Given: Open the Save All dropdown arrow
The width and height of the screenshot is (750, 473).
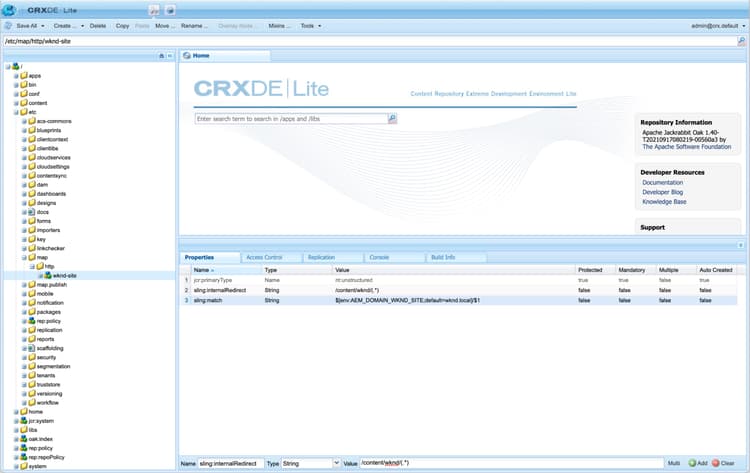Looking at the screenshot, I should coord(43,26).
